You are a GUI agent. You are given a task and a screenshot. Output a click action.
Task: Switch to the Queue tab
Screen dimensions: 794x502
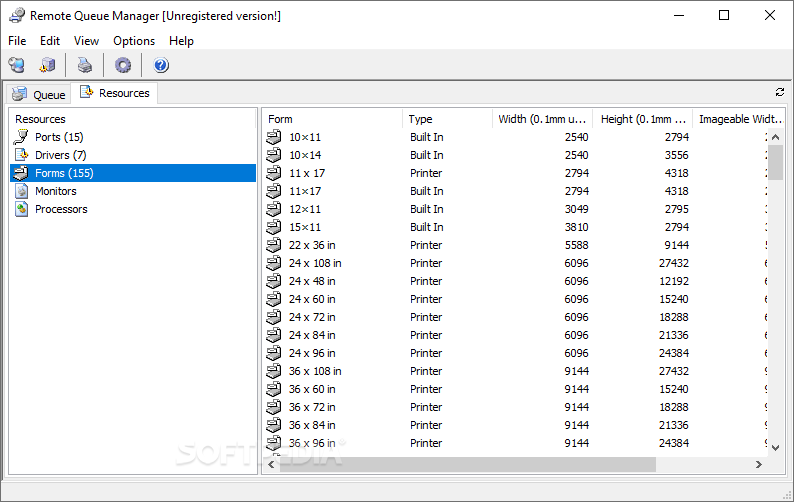(x=39, y=94)
